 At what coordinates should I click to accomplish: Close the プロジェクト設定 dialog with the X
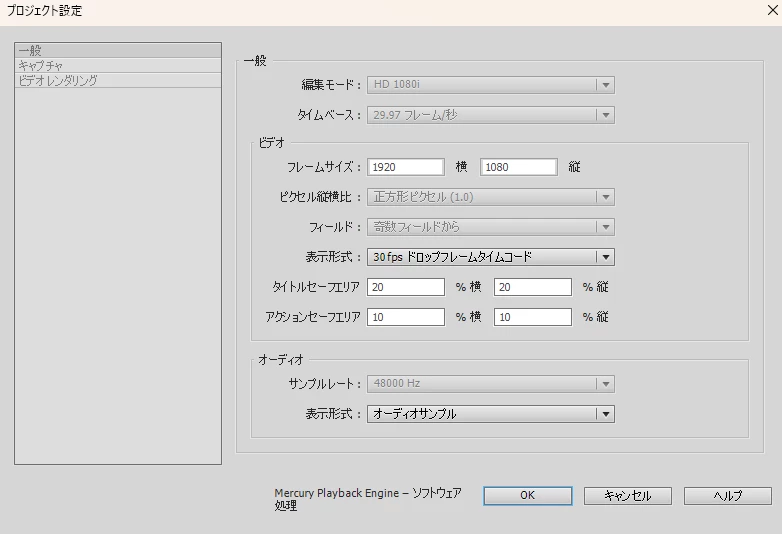click(772, 10)
